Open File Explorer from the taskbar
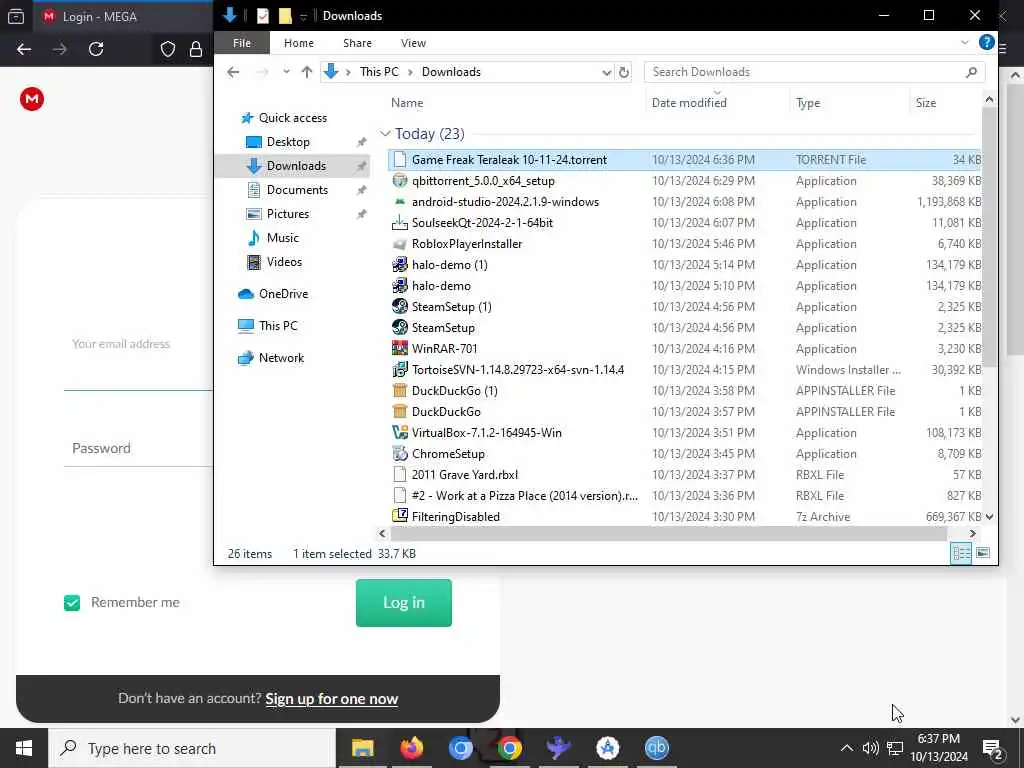Screen dimensions: 1024x768 (x=362, y=748)
